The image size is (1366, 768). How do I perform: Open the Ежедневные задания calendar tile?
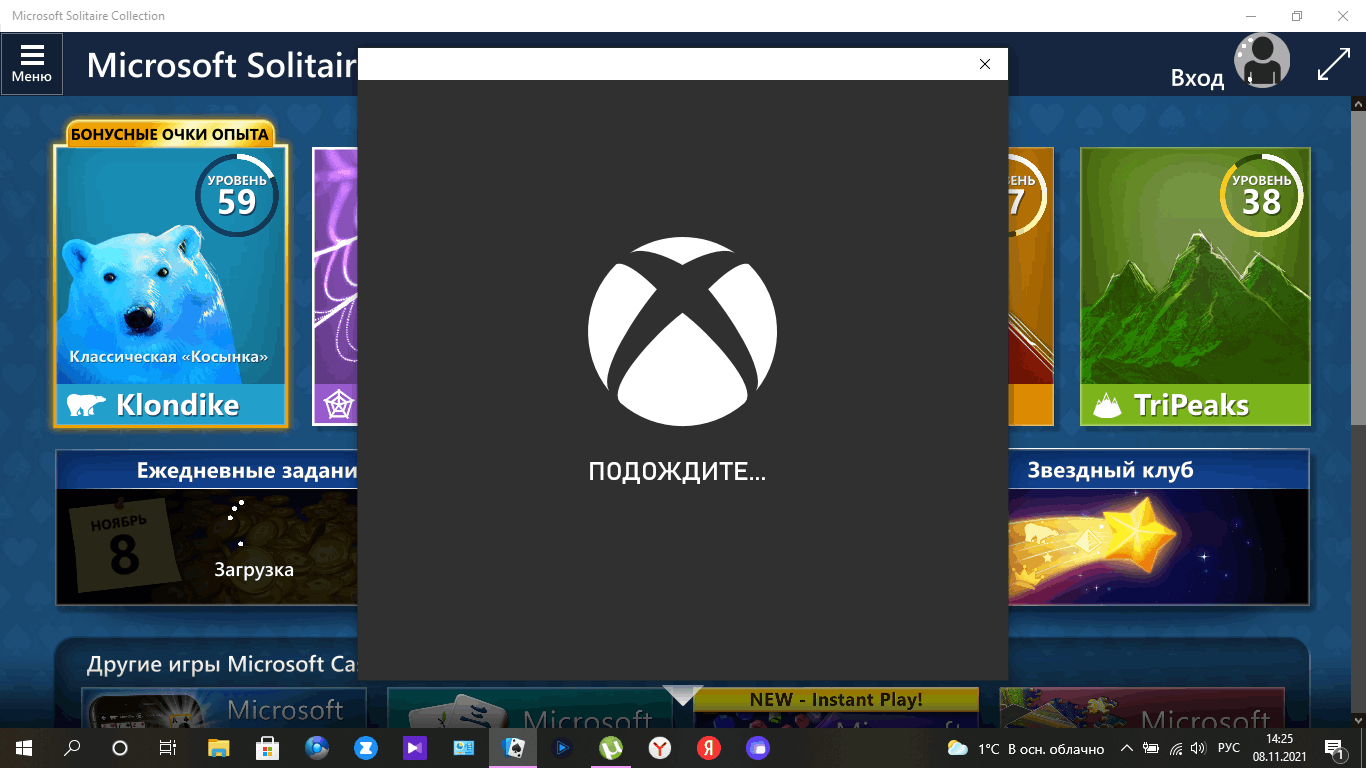tap(207, 527)
